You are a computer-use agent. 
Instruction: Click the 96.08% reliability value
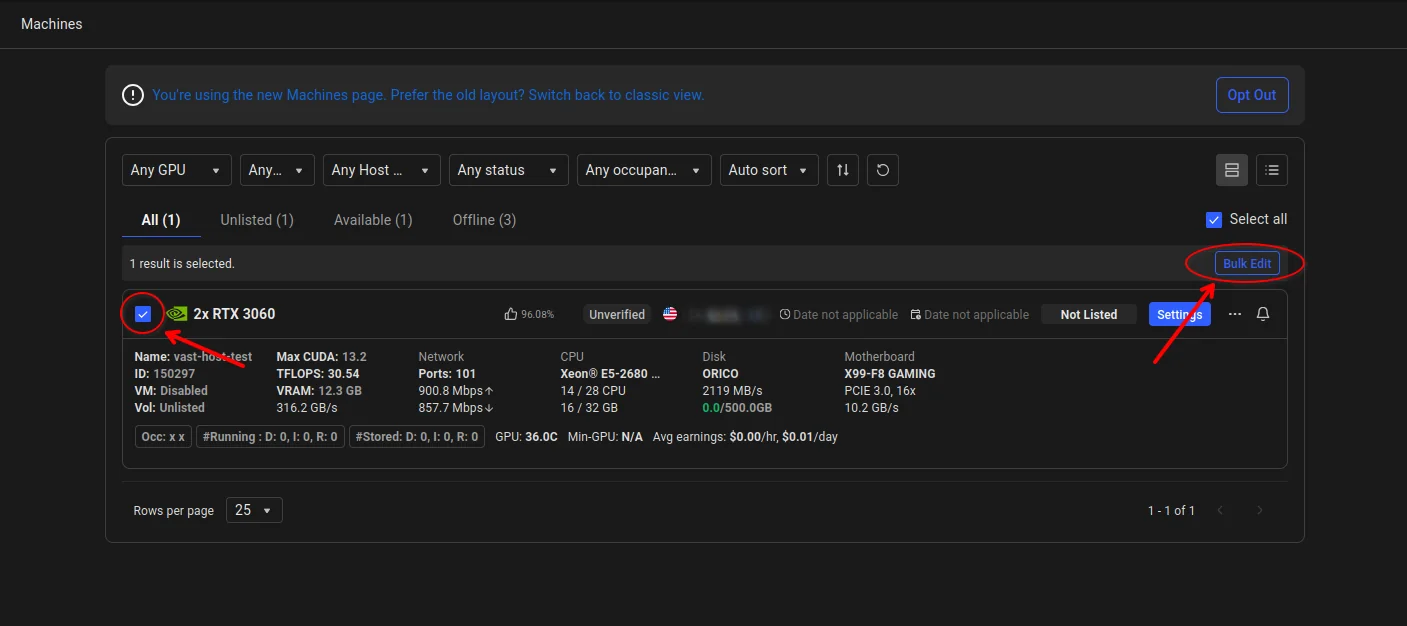point(537,314)
